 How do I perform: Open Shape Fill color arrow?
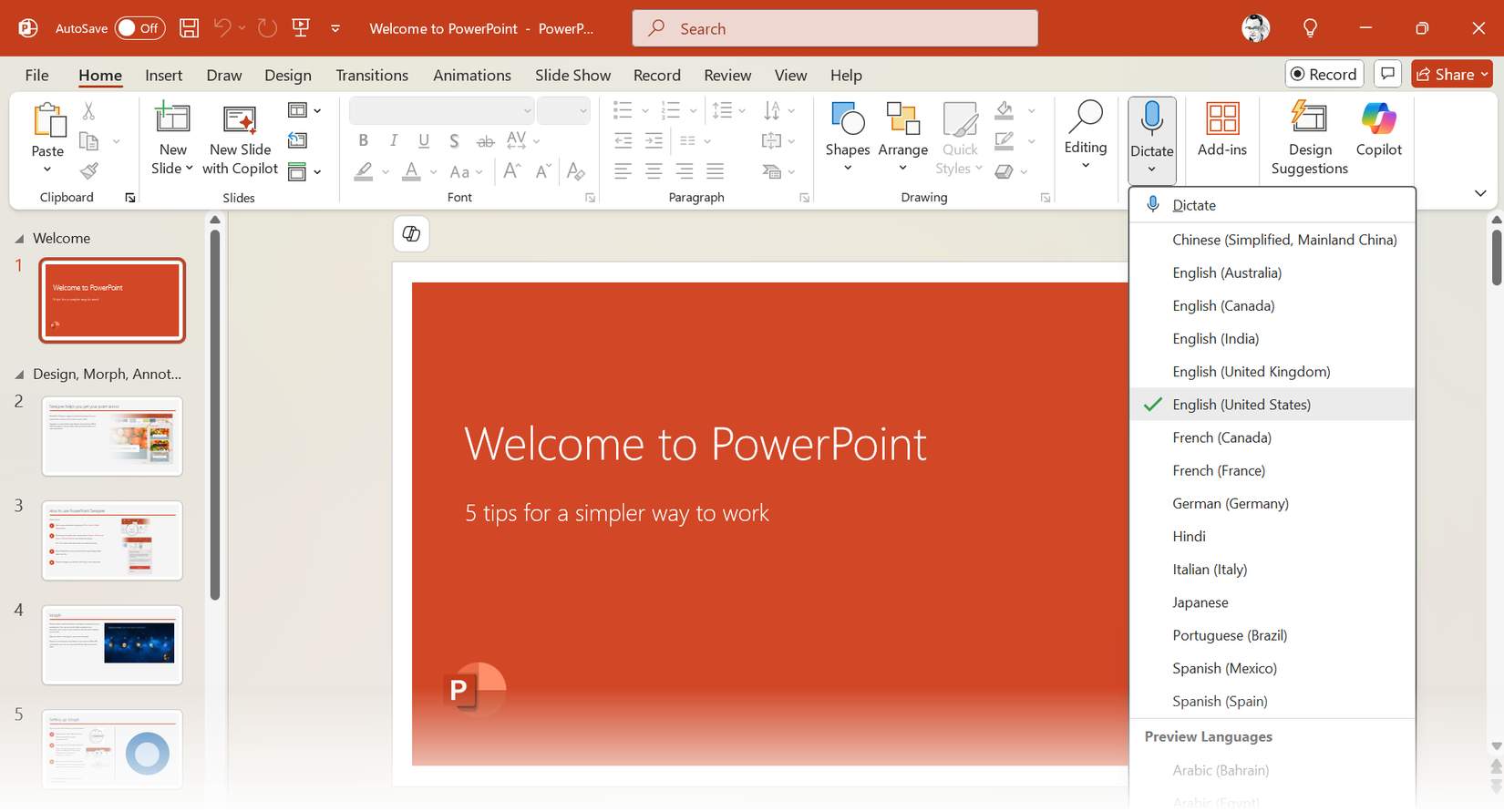1032,111
